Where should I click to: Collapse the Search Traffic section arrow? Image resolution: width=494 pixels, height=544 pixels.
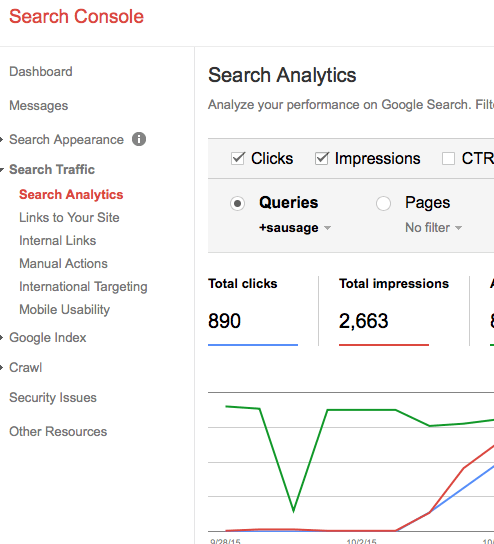point(2,170)
